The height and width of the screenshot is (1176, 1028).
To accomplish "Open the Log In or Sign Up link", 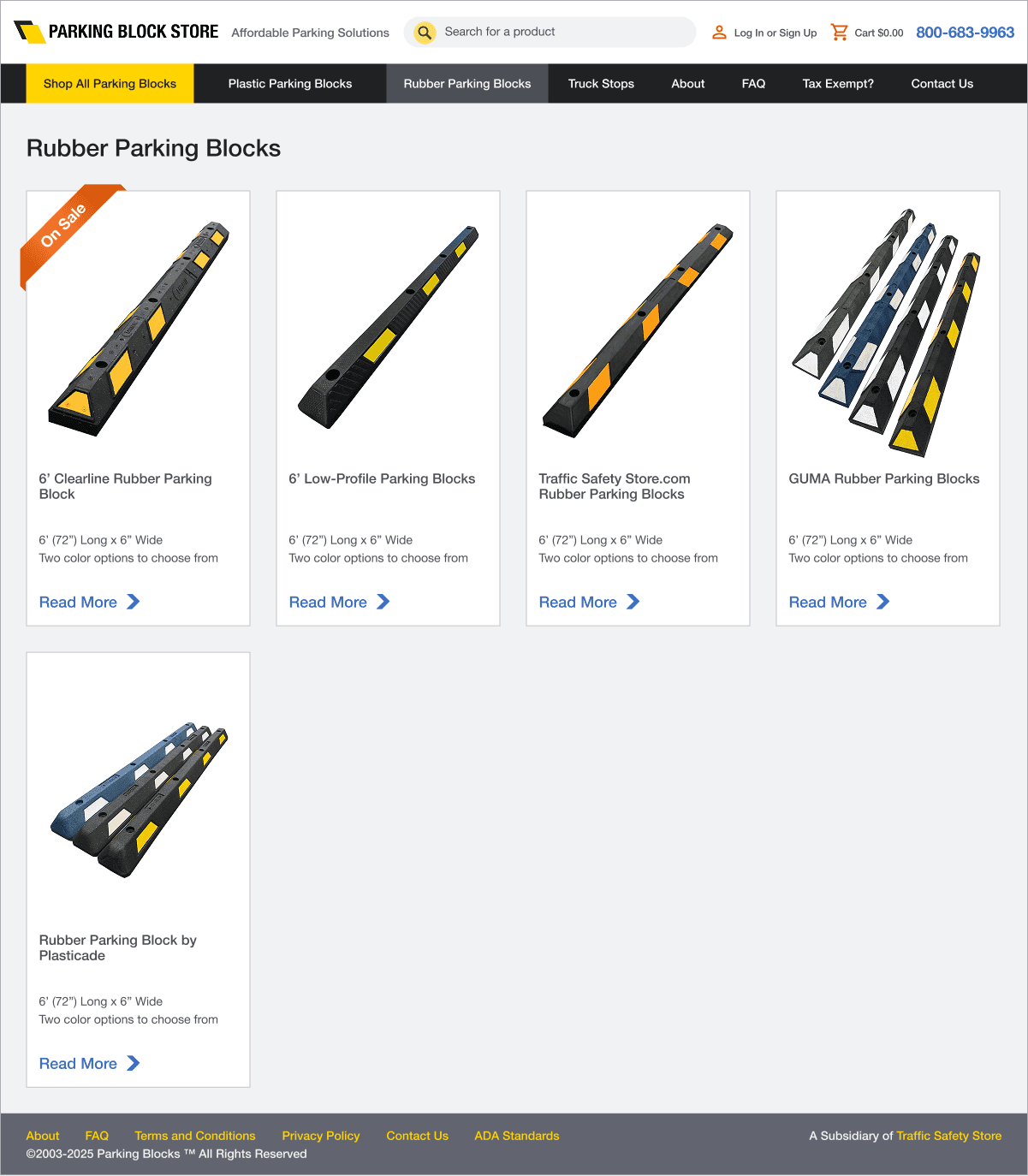I will pos(775,33).
